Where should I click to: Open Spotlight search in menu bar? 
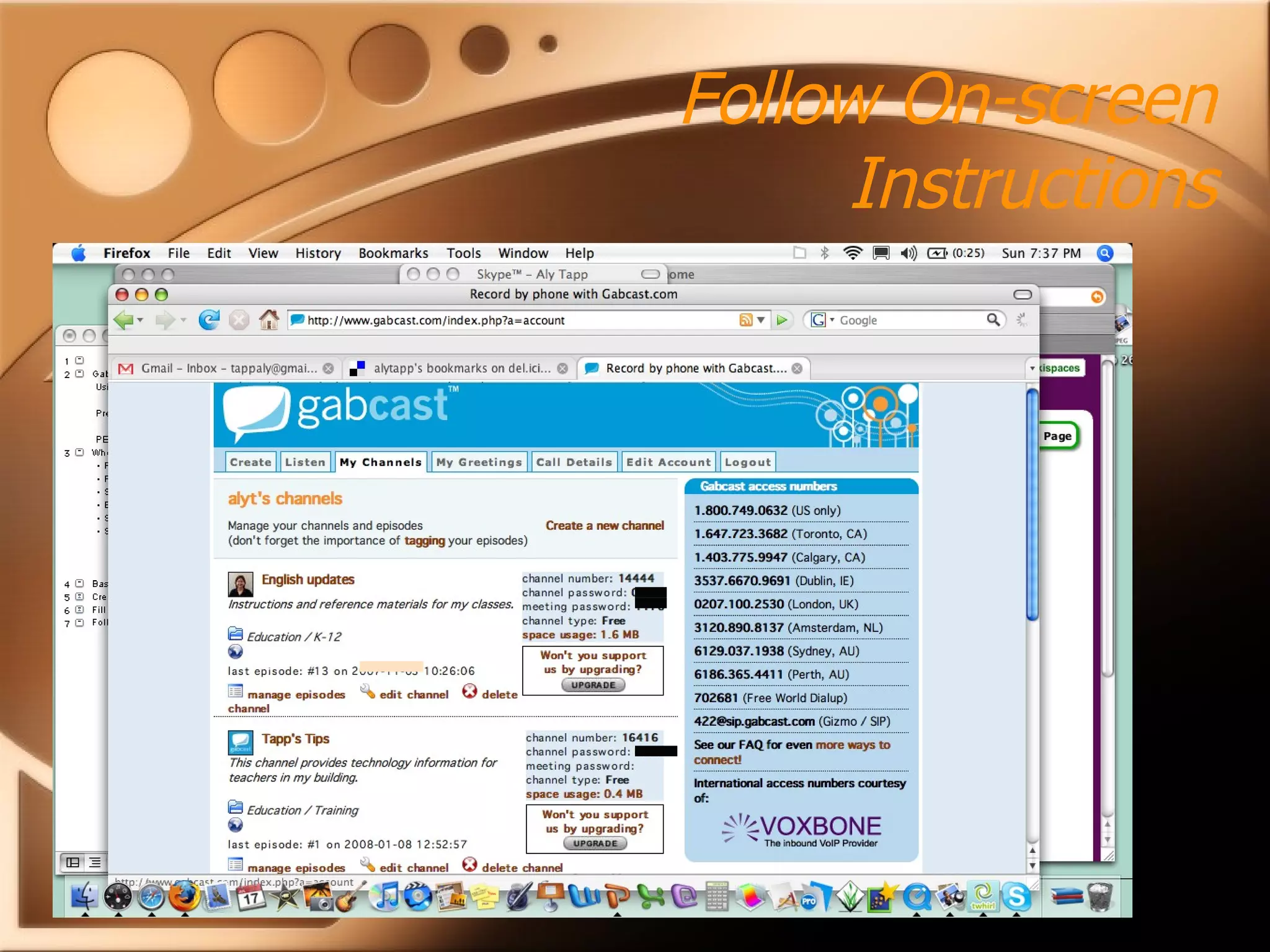(x=1105, y=253)
